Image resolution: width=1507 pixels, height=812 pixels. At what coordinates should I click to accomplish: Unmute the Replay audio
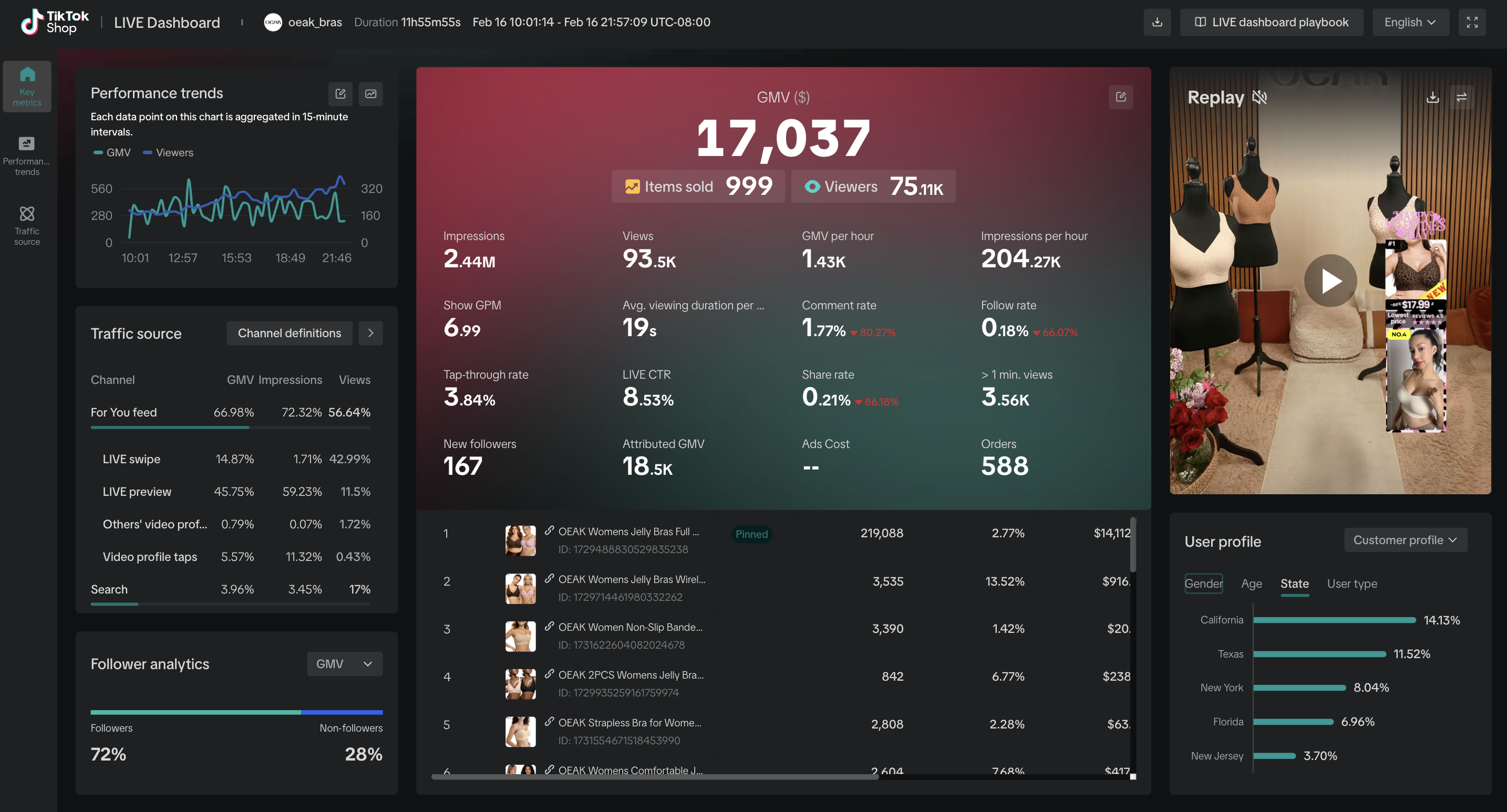coord(1260,98)
